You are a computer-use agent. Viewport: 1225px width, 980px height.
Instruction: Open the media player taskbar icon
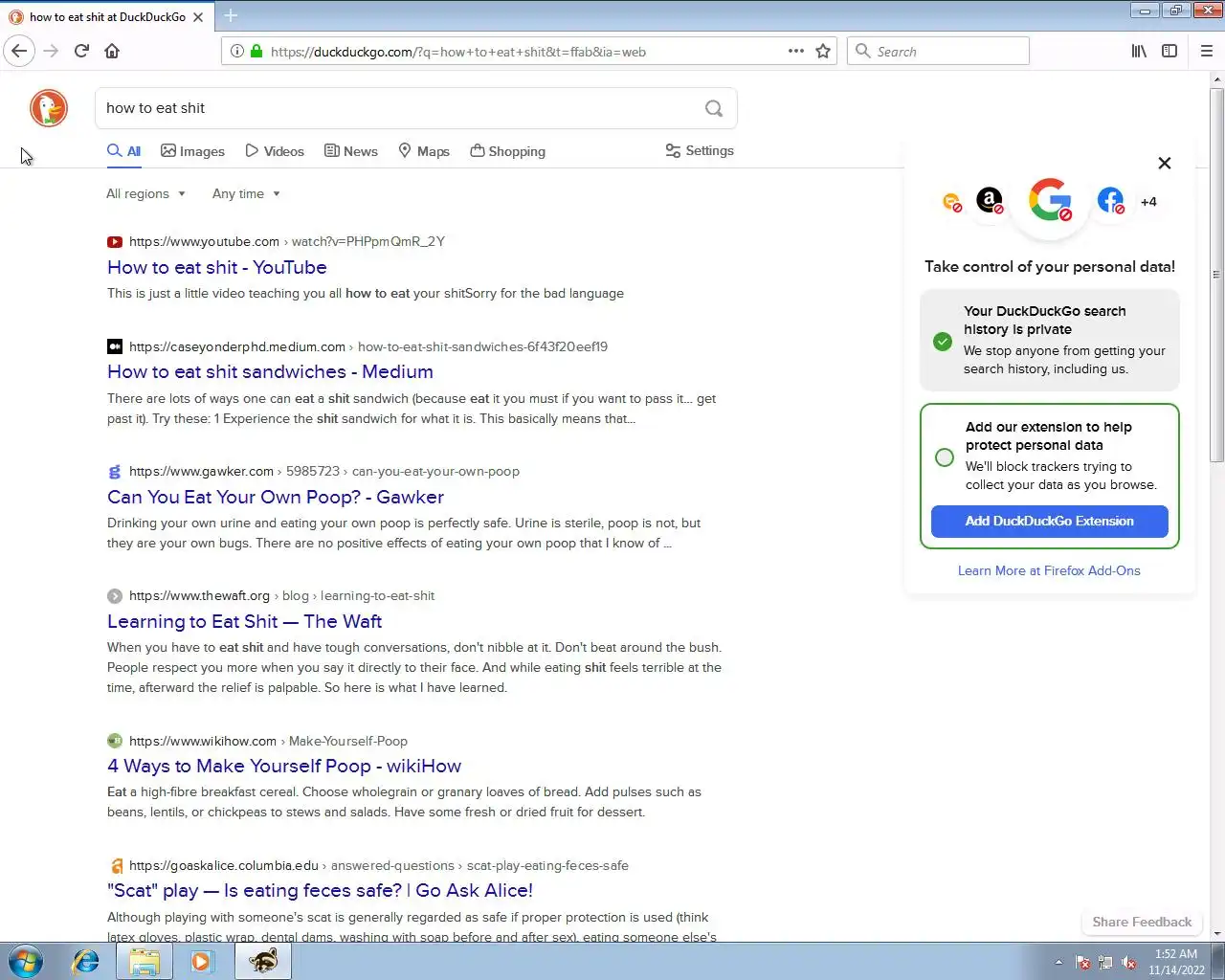coord(202,961)
